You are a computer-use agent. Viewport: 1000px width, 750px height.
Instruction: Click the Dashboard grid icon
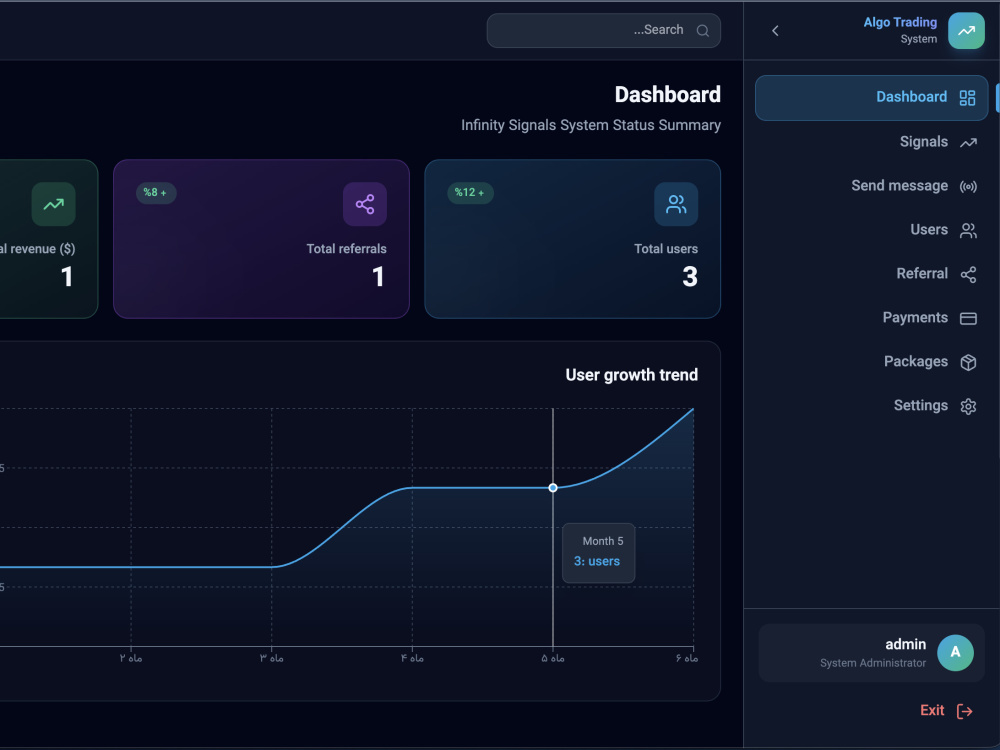(967, 98)
